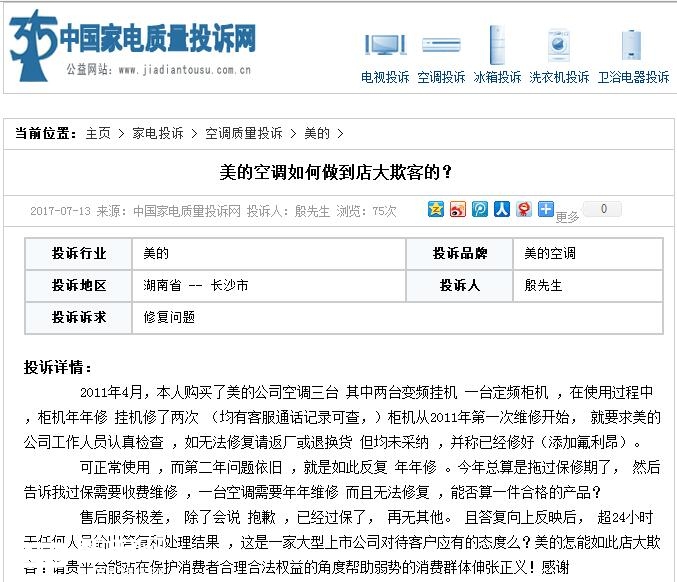Open 家电投诉 breadcrumb link

[x=158, y=133]
